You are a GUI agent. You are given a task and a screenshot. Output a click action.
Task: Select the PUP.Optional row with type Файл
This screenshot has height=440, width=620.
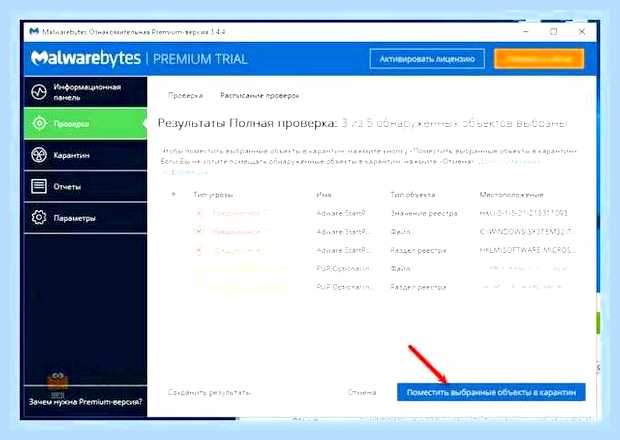coord(372,268)
